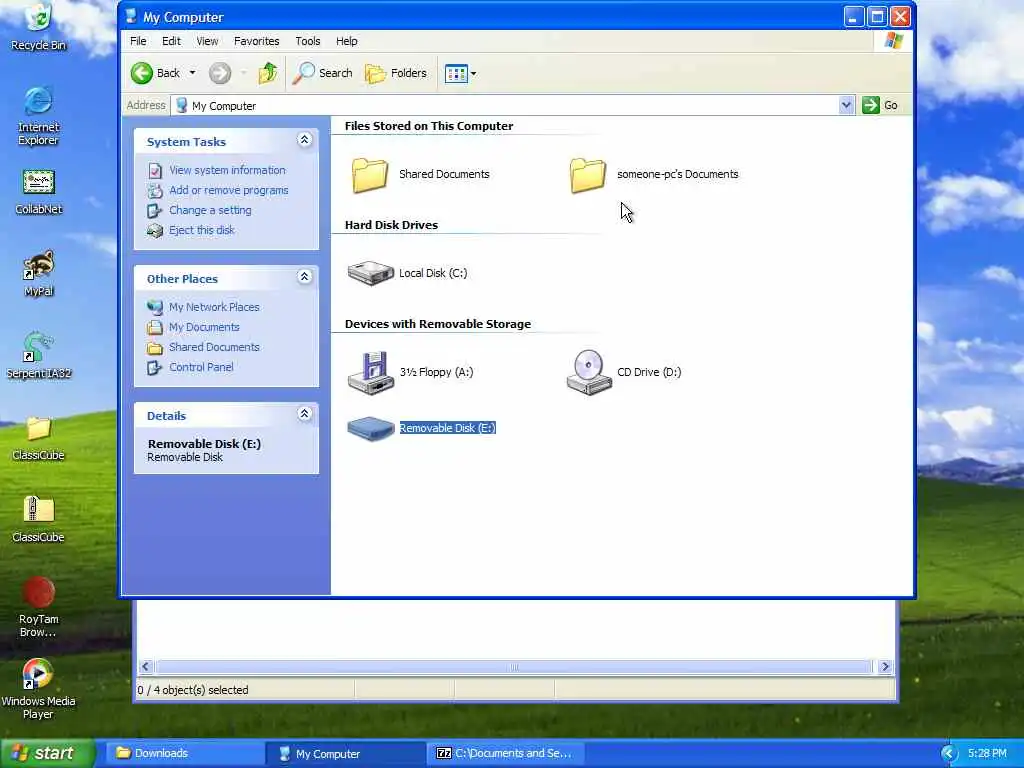Select the Removable Disk (E:) icon
This screenshot has height=768, width=1024.
click(370, 428)
